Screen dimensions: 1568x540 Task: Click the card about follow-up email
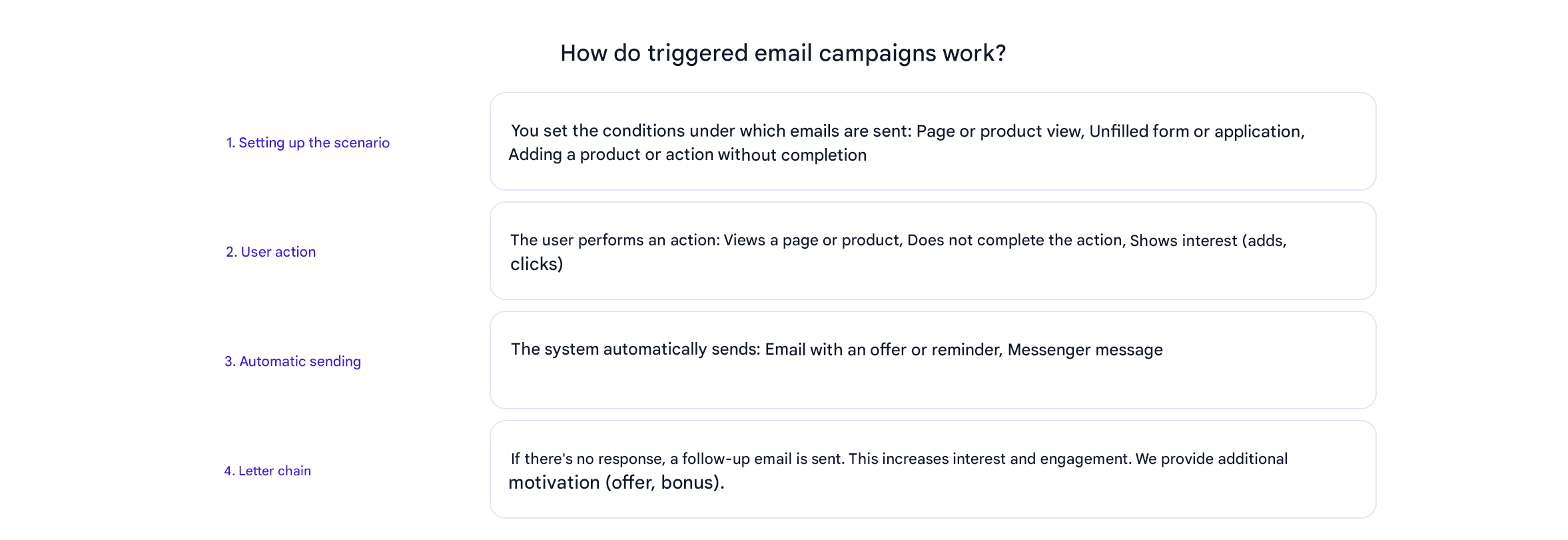933,469
